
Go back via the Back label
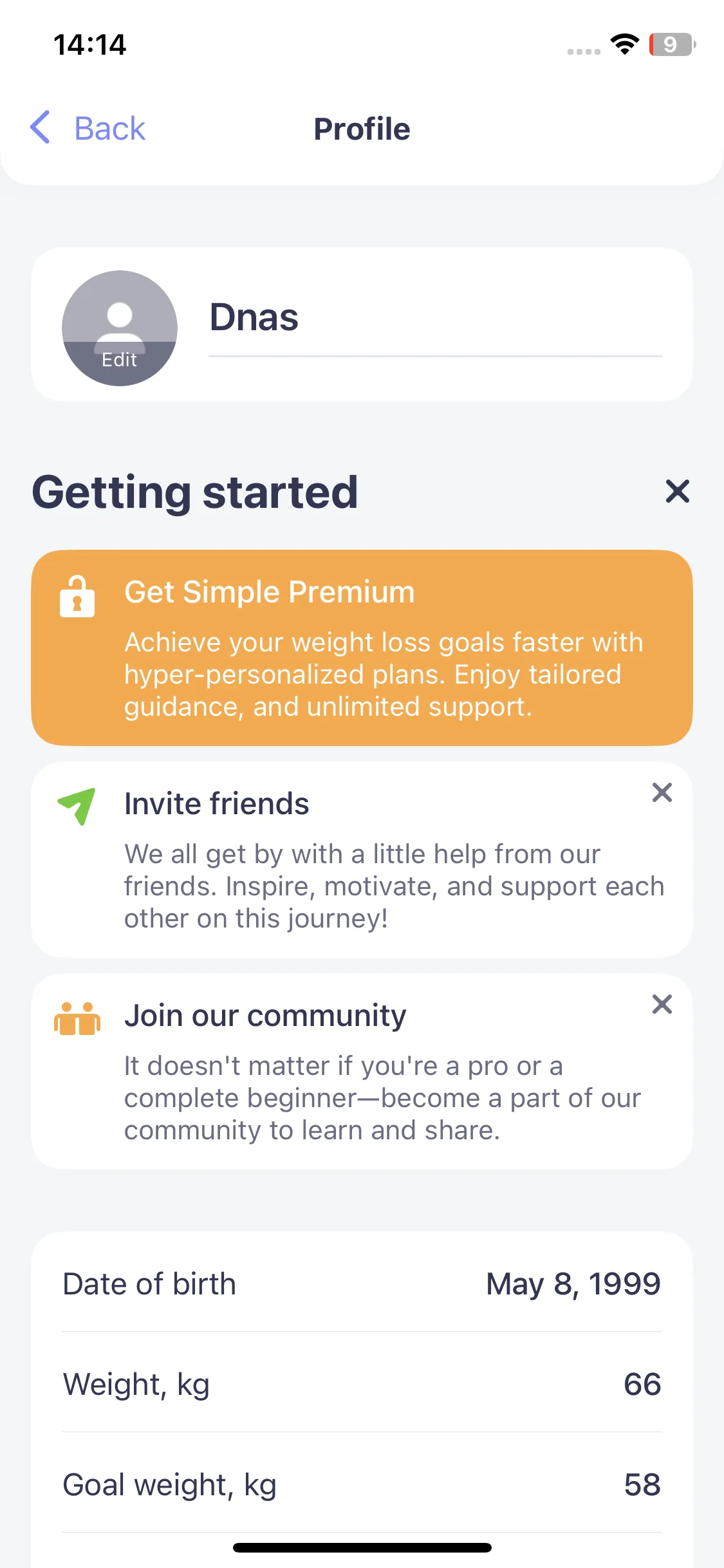(x=110, y=128)
